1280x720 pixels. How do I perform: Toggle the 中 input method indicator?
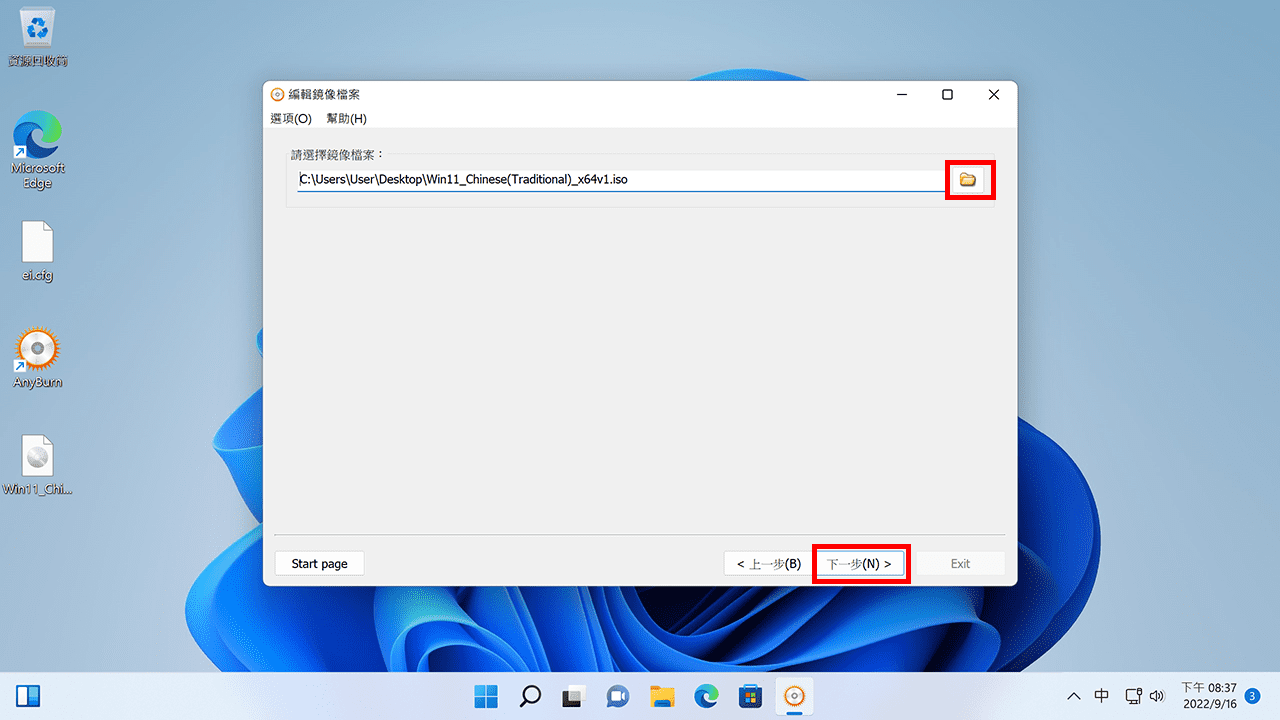coord(1101,696)
